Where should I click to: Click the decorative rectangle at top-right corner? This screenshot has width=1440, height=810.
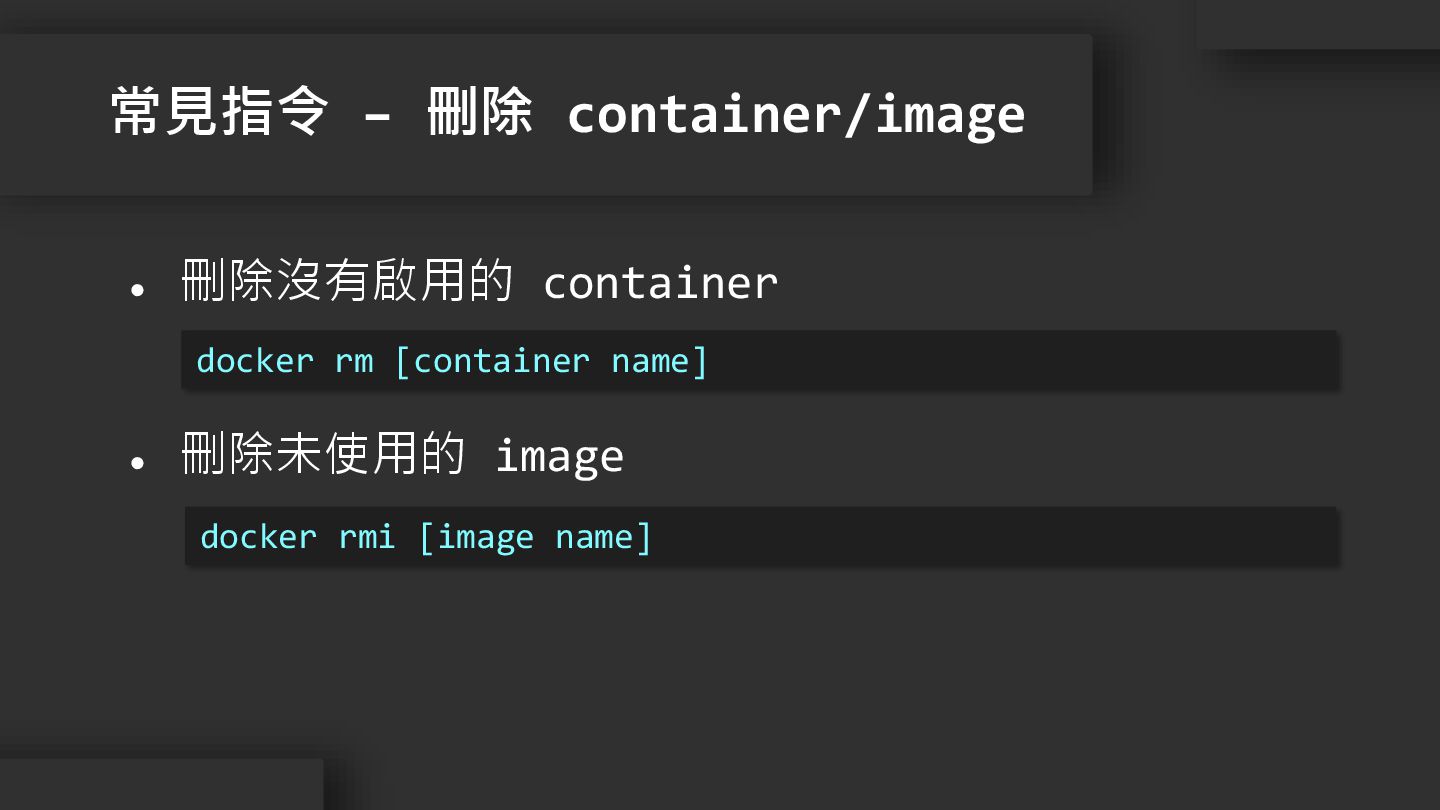point(1318,23)
